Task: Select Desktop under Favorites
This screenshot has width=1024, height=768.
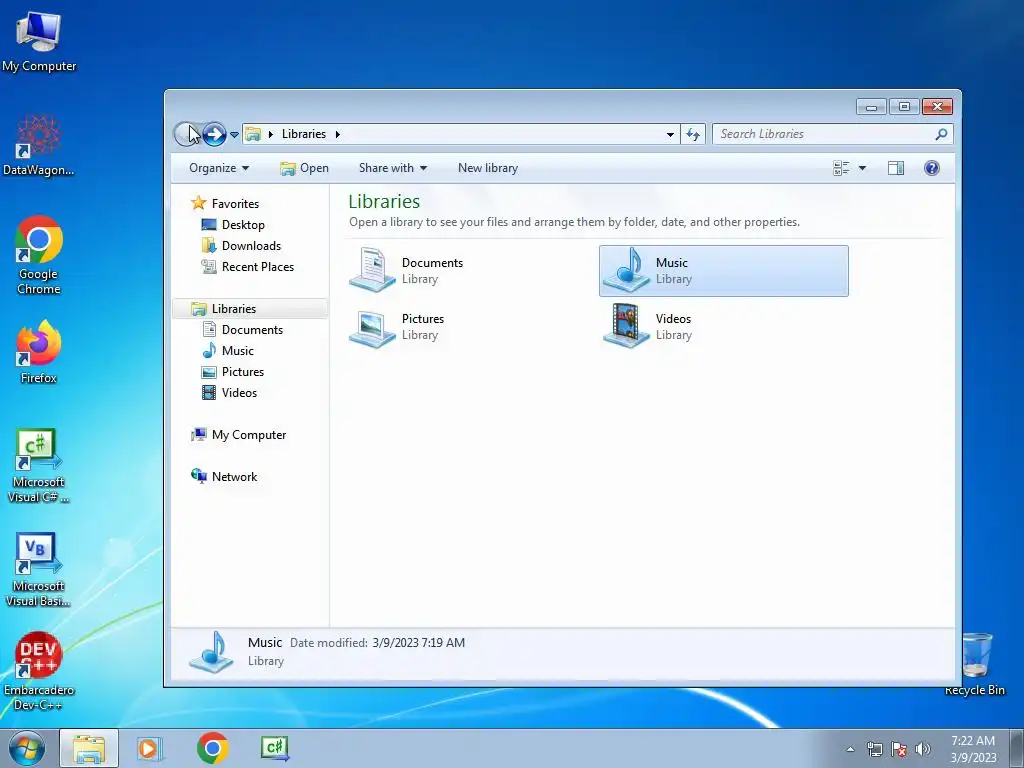Action: (232, 225)
